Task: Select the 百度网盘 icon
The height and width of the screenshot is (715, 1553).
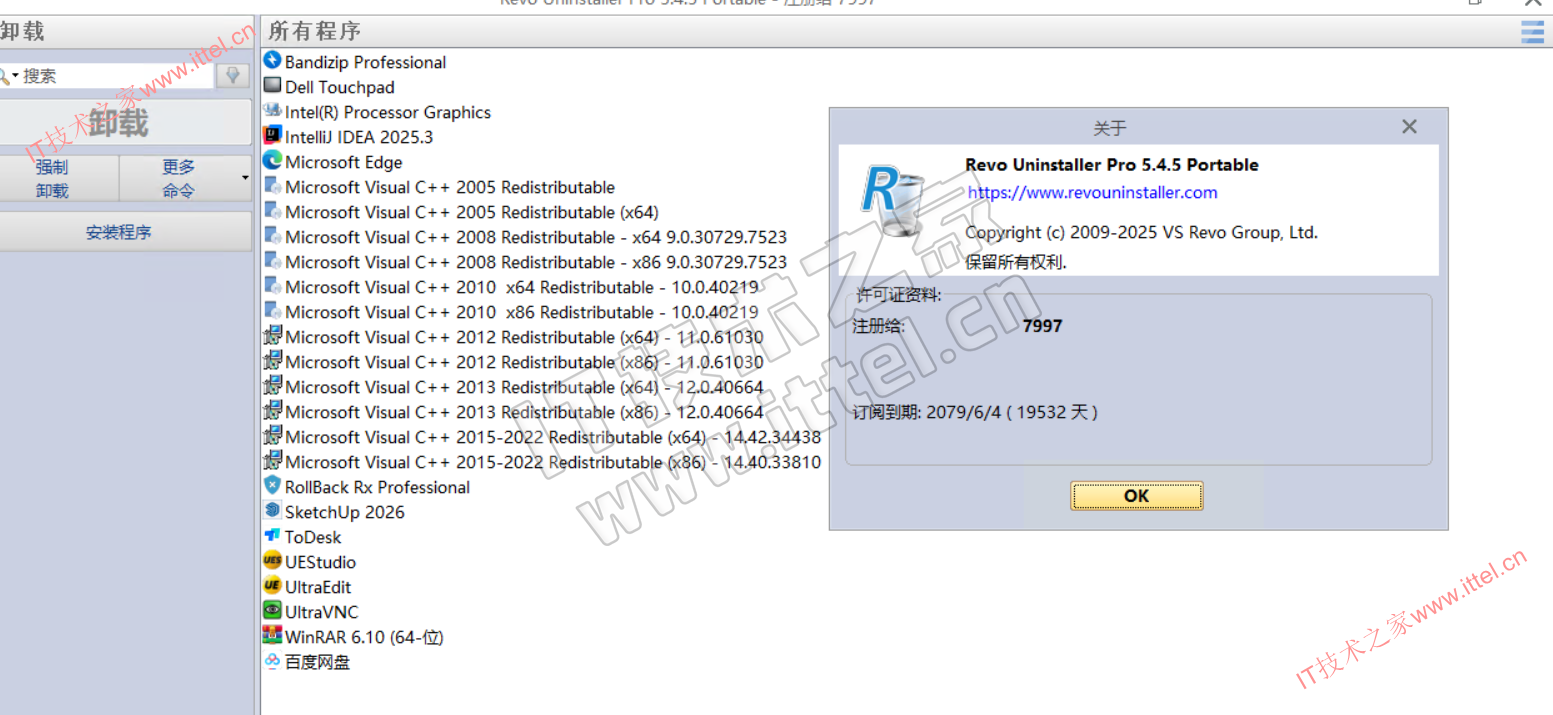Action: 272,661
